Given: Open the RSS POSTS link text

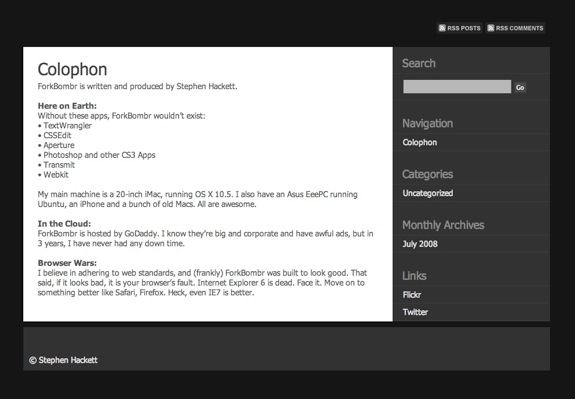Looking at the screenshot, I should (464, 28).
